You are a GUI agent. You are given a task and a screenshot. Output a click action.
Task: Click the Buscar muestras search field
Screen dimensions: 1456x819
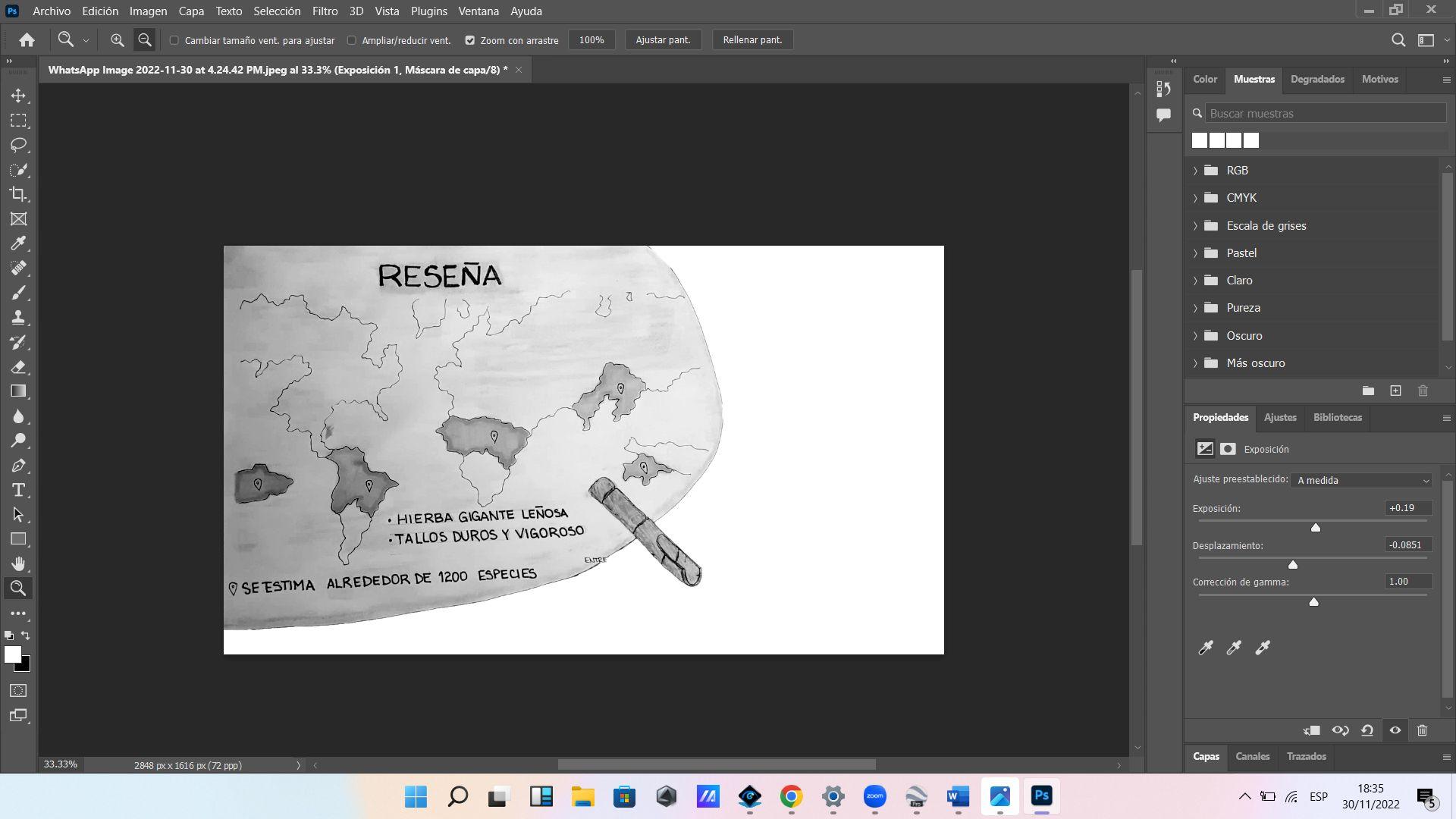coord(1324,113)
